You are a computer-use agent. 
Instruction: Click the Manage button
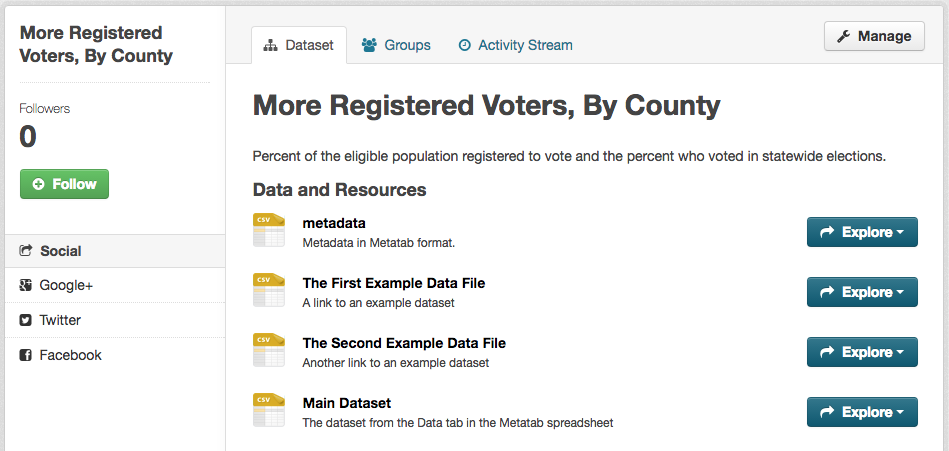click(x=874, y=36)
